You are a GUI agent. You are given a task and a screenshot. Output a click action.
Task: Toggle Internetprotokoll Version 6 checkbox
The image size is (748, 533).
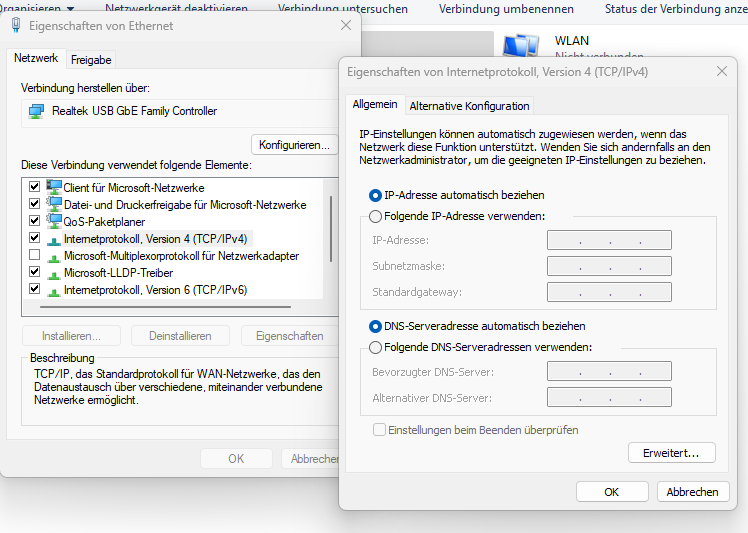pos(34,288)
